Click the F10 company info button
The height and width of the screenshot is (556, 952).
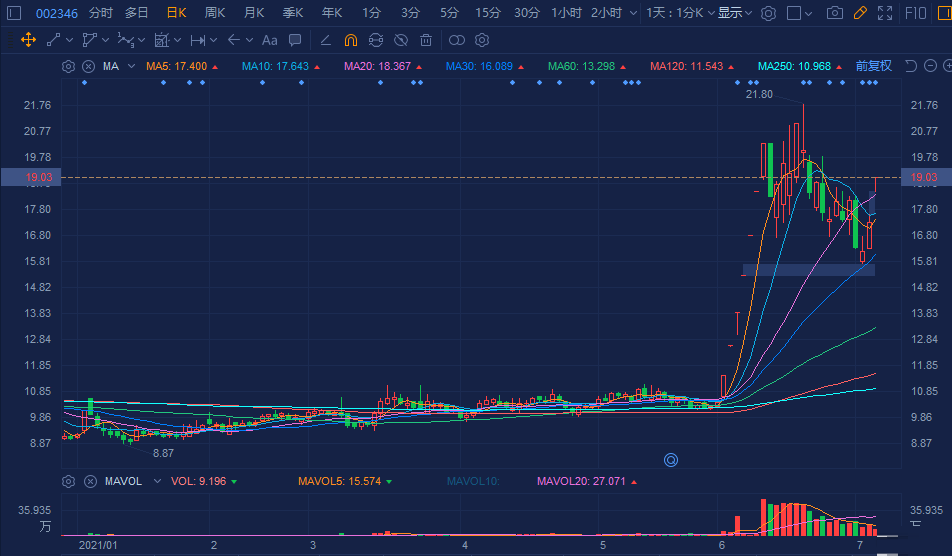tap(914, 13)
